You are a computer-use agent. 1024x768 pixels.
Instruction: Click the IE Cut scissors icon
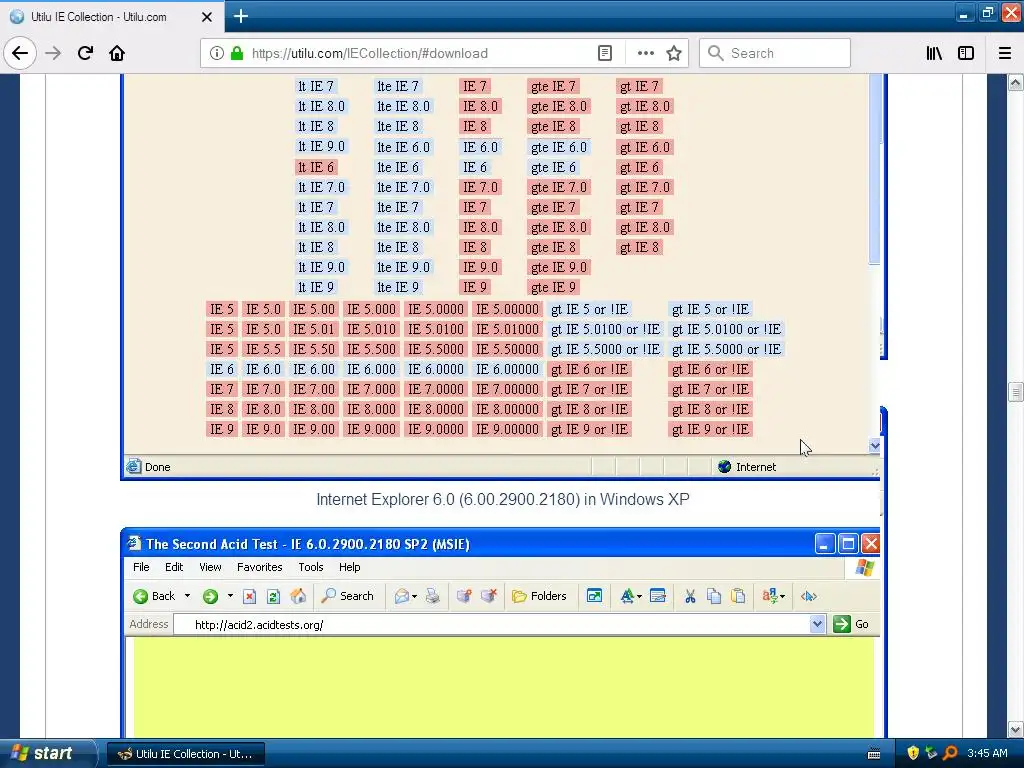click(690, 596)
